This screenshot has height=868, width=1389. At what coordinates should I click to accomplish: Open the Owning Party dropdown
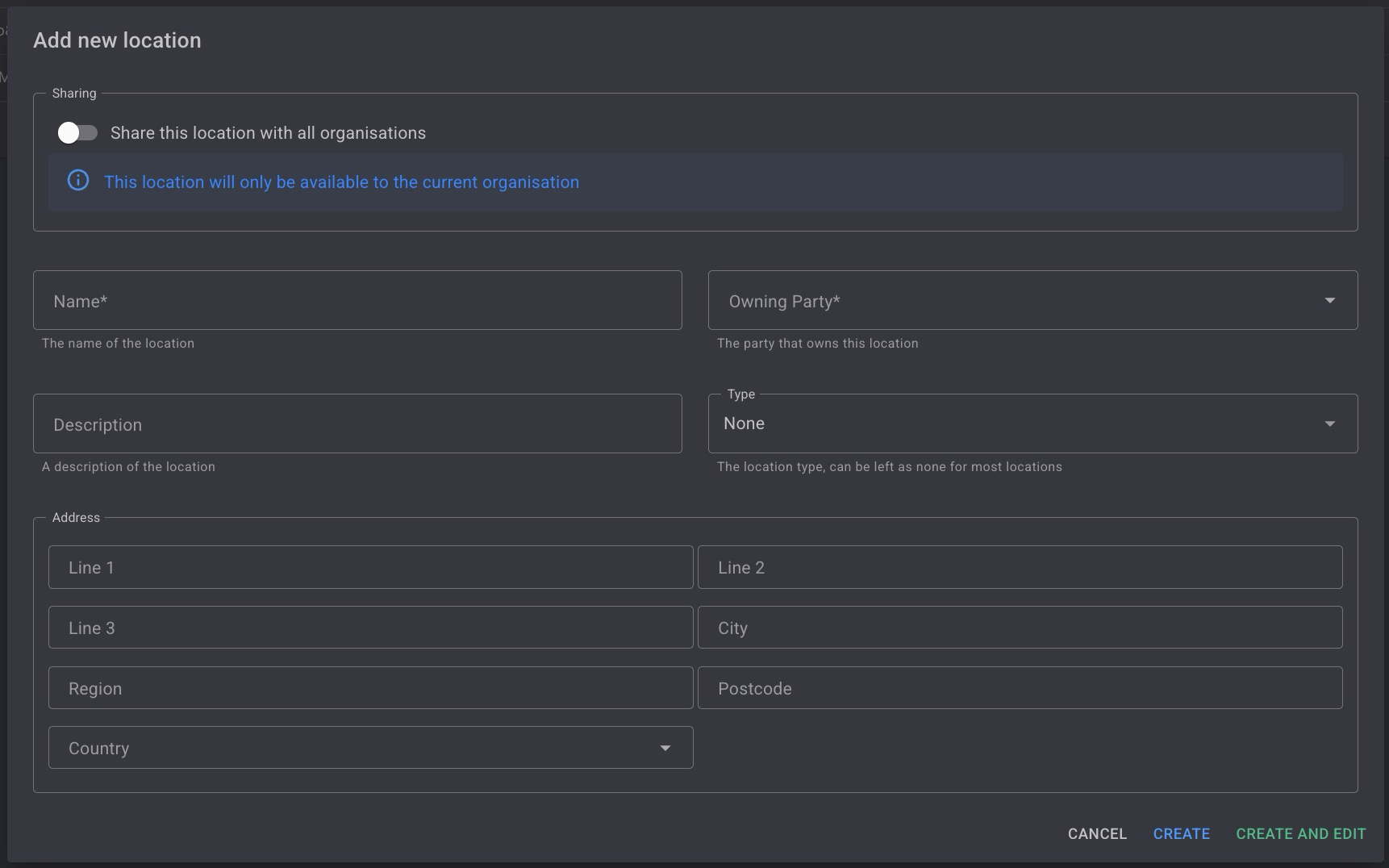[1032, 300]
